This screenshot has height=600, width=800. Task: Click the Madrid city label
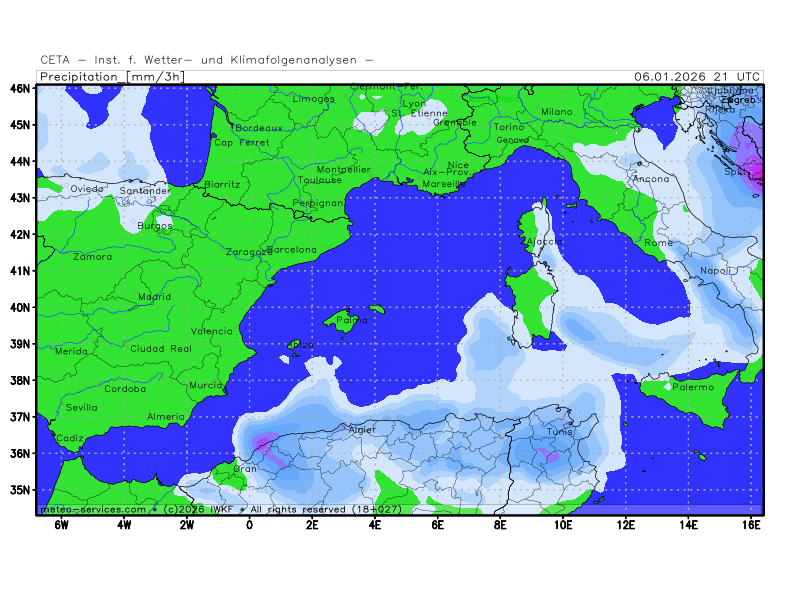[154, 297]
